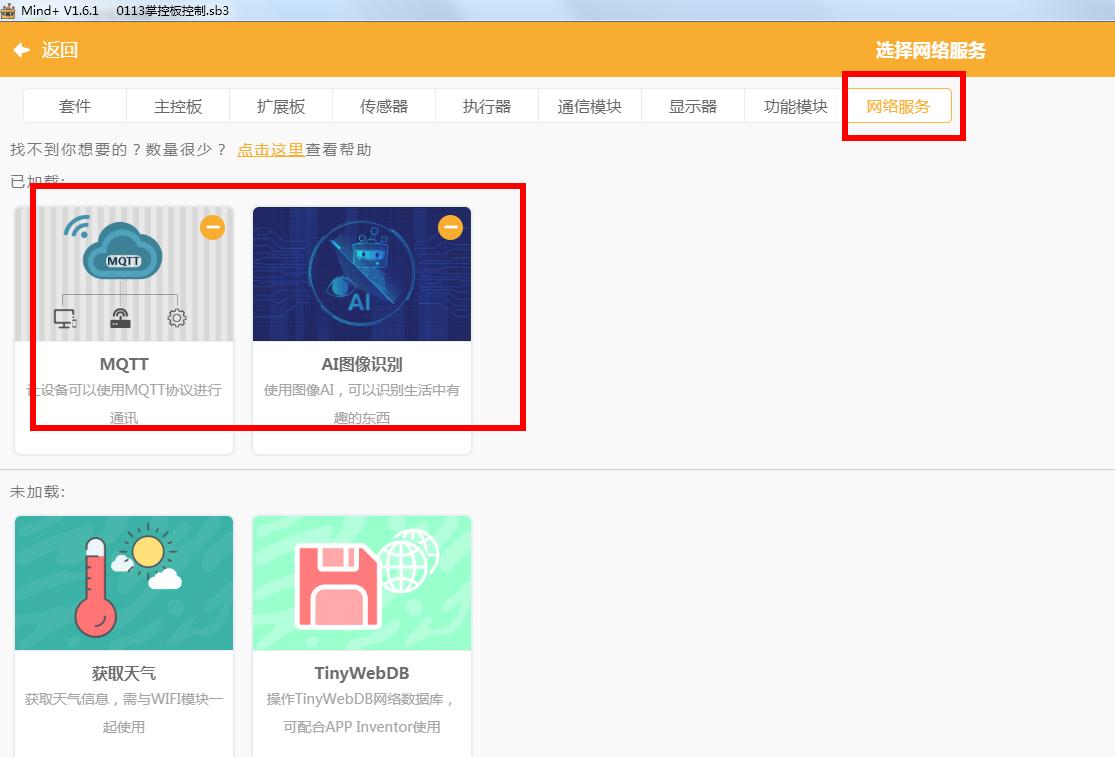Click the MQTT card title
The width and height of the screenshot is (1115, 757).
coord(124,364)
